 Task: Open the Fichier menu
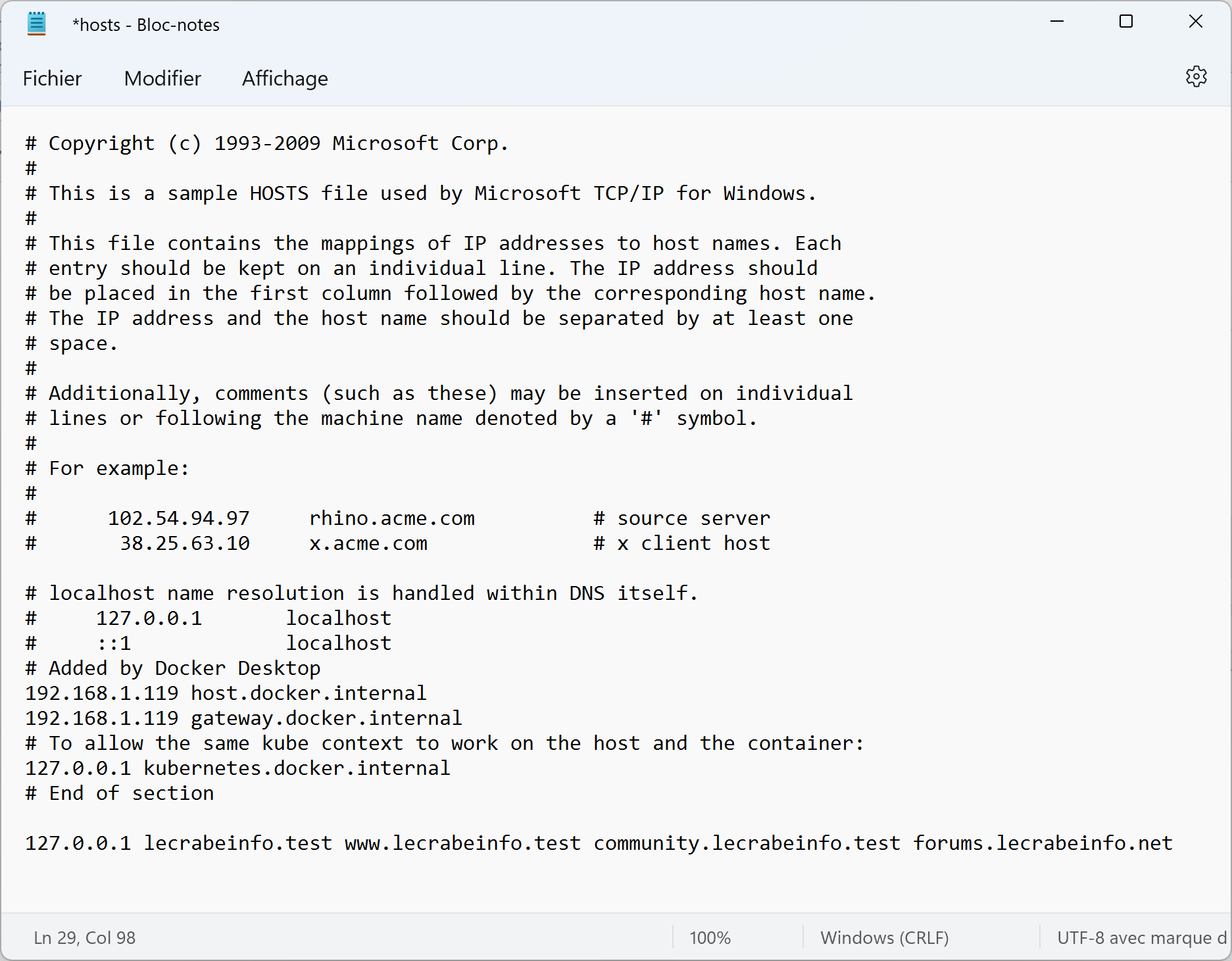click(52, 78)
